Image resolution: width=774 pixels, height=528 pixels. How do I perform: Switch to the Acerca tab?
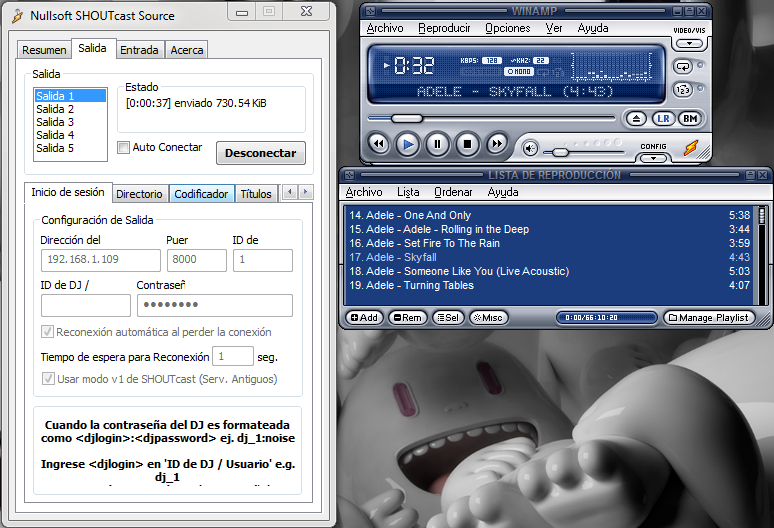(x=187, y=50)
